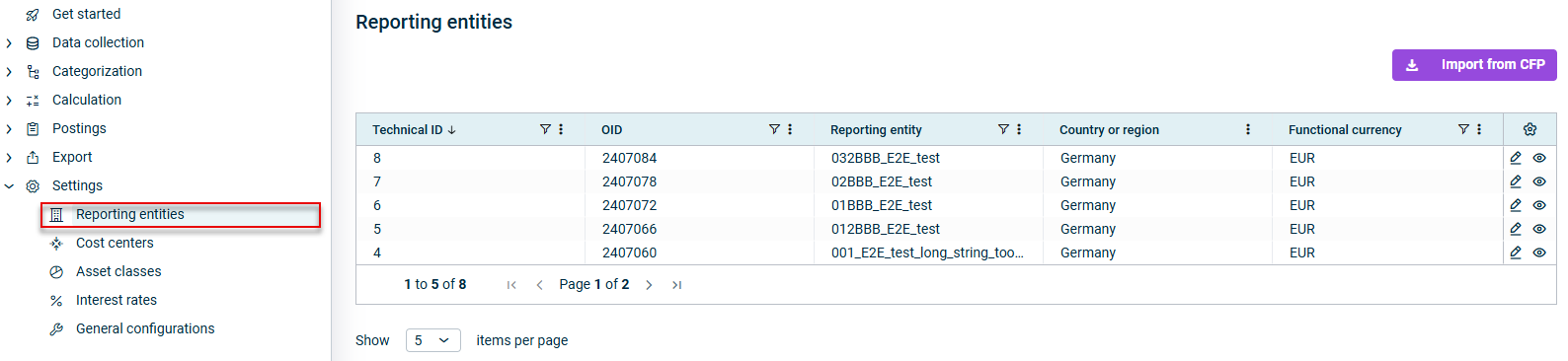Expand the Calculation menu chevron
The width and height of the screenshot is (1568, 361).
click(x=9, y=101)
